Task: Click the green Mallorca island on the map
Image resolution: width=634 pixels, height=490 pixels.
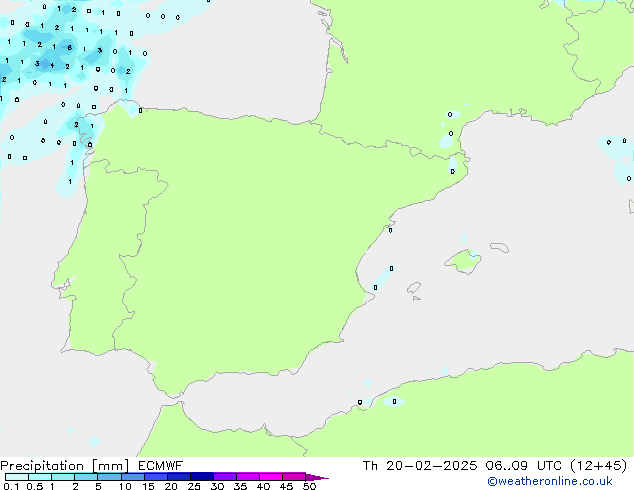Action: (462, 262)
